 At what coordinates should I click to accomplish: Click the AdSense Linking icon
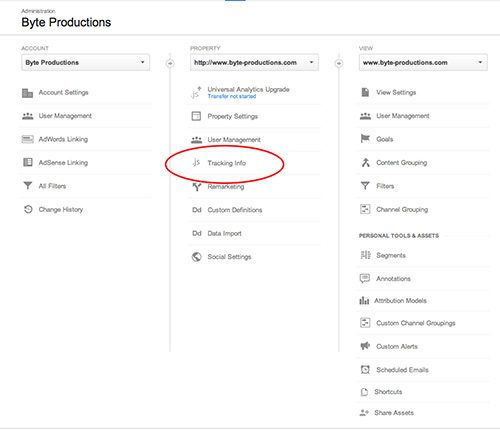coord(27,163)
